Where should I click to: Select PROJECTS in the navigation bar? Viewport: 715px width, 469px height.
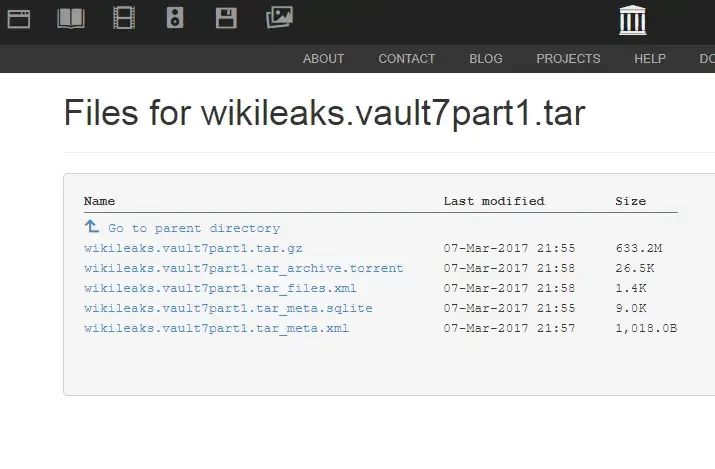tap(568, 59)
